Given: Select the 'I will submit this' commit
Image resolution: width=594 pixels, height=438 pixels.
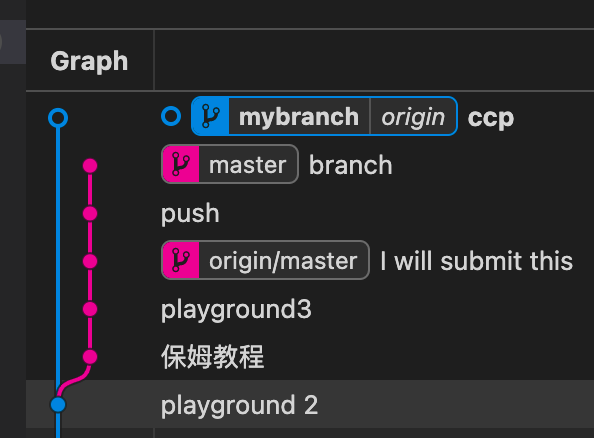Looking at the screenshot, I should point(477,261).
